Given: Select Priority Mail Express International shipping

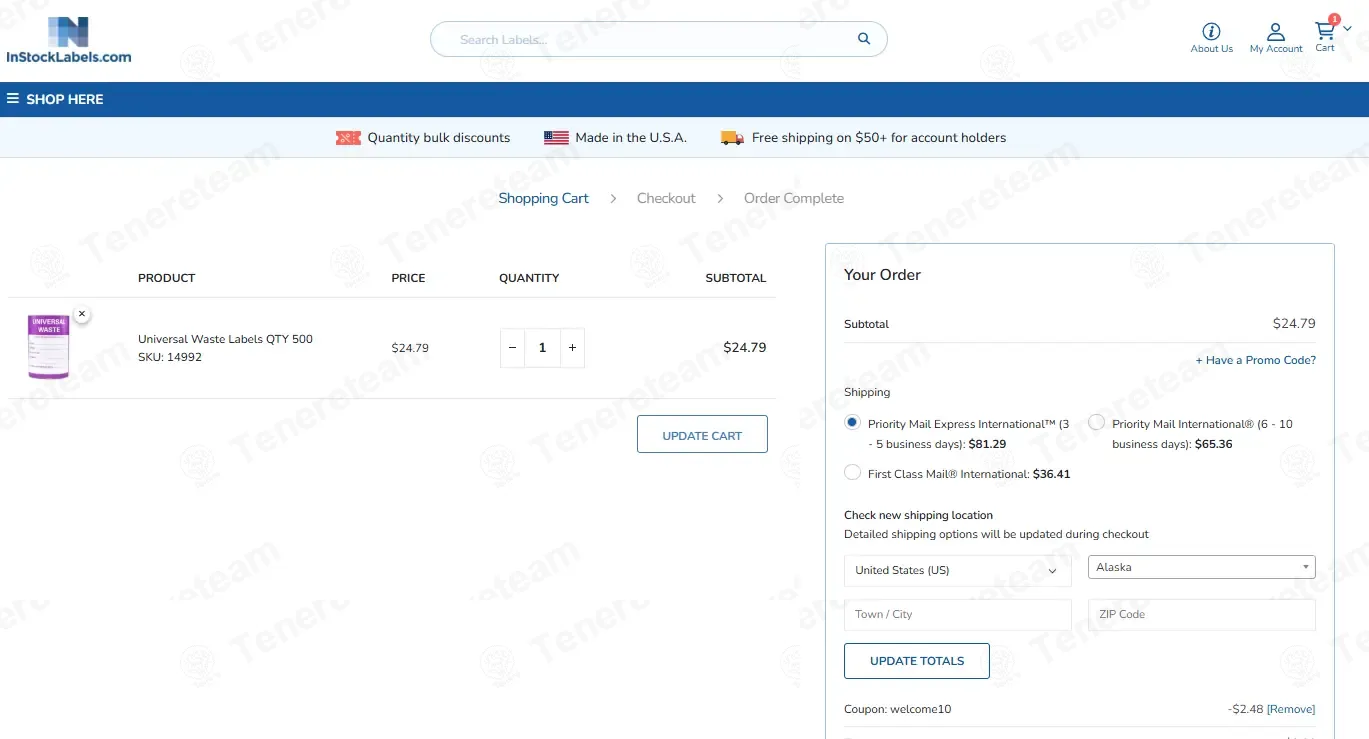Looking at the screenshot, I should pos(852,422).
